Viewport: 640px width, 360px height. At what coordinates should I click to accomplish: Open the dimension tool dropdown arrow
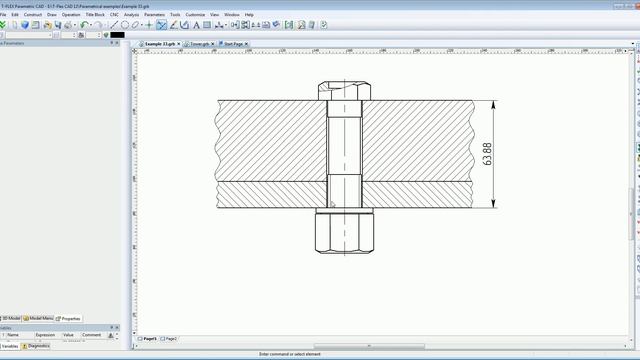[x=226, y=25]
